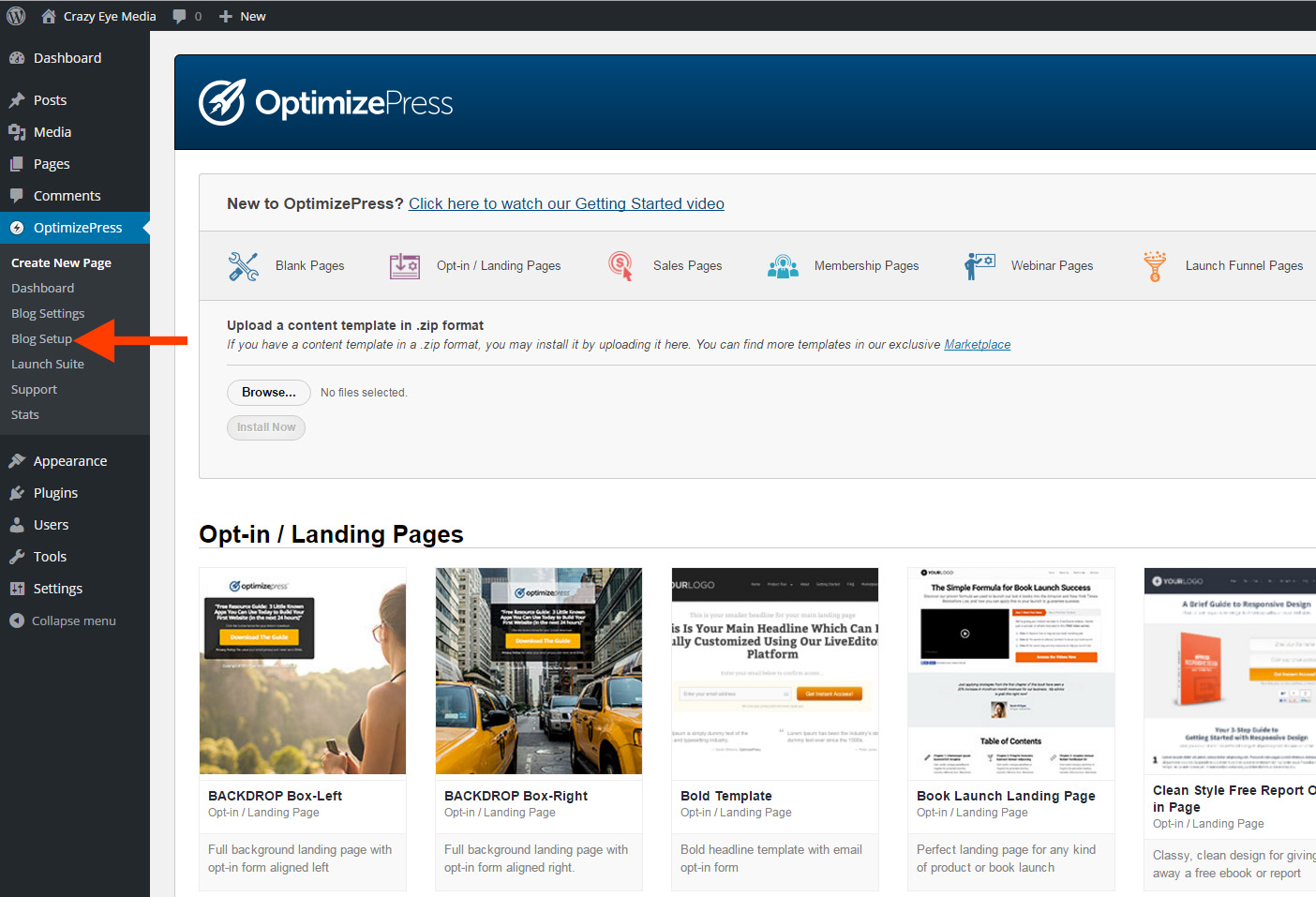Click the Book Launch Landing Page title
1316x897 pixels.
point(1006,796)
